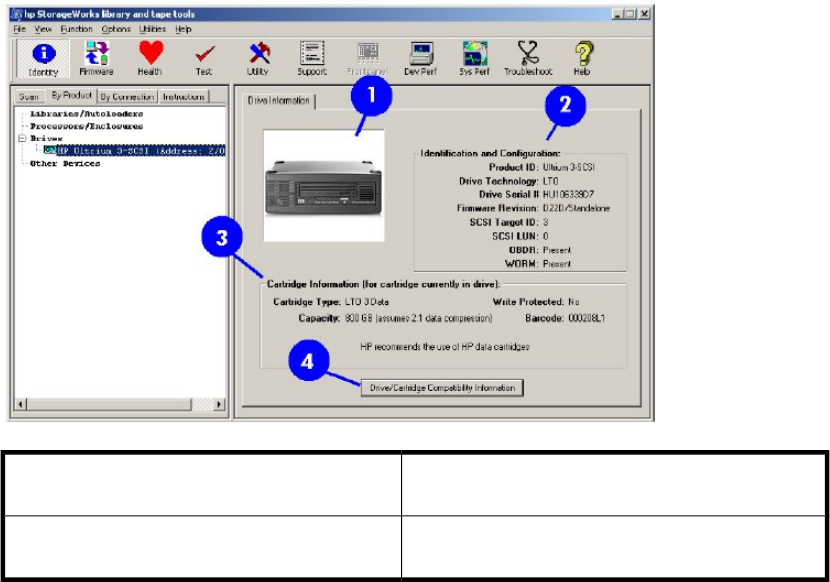The height and width of the screenshot is (582, 830).
Task: Click the Cartridge Type value LTO 3 Data
Action: point(367,302)
